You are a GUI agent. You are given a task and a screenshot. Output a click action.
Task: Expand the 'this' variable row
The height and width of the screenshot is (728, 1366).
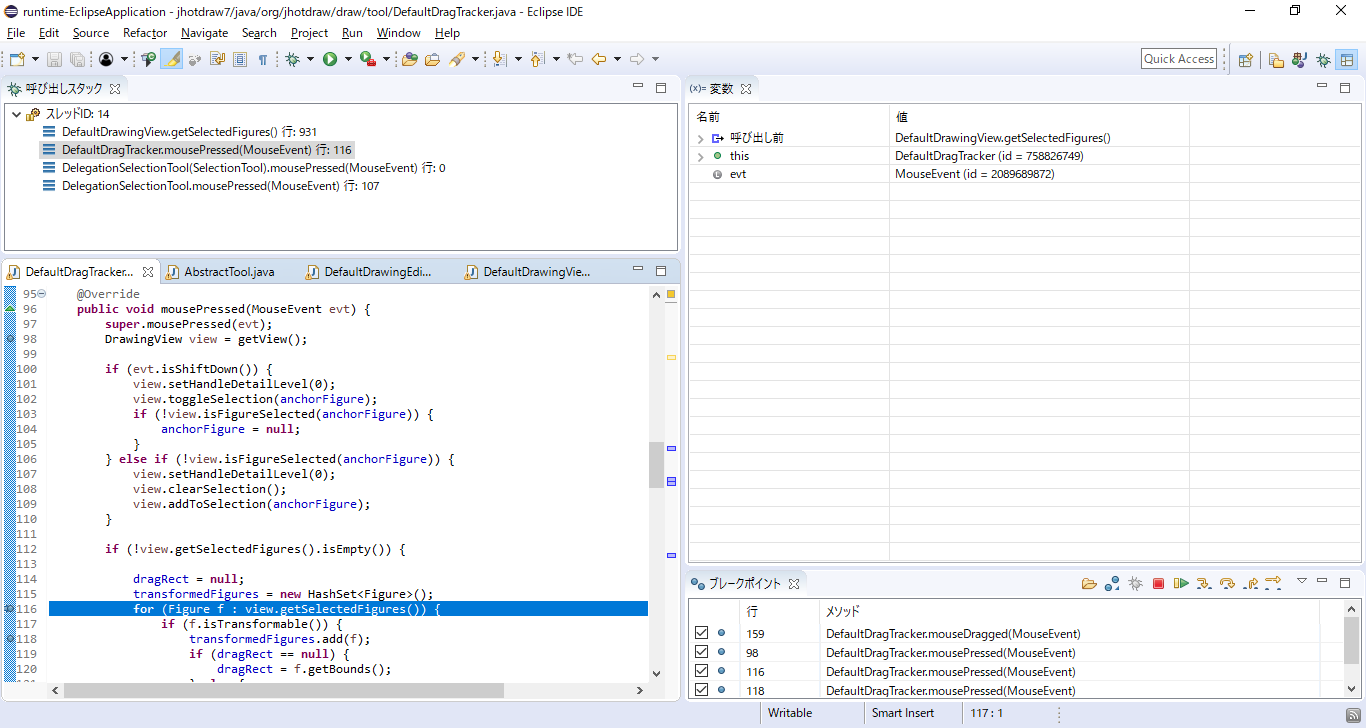click(x=701, y=156)
